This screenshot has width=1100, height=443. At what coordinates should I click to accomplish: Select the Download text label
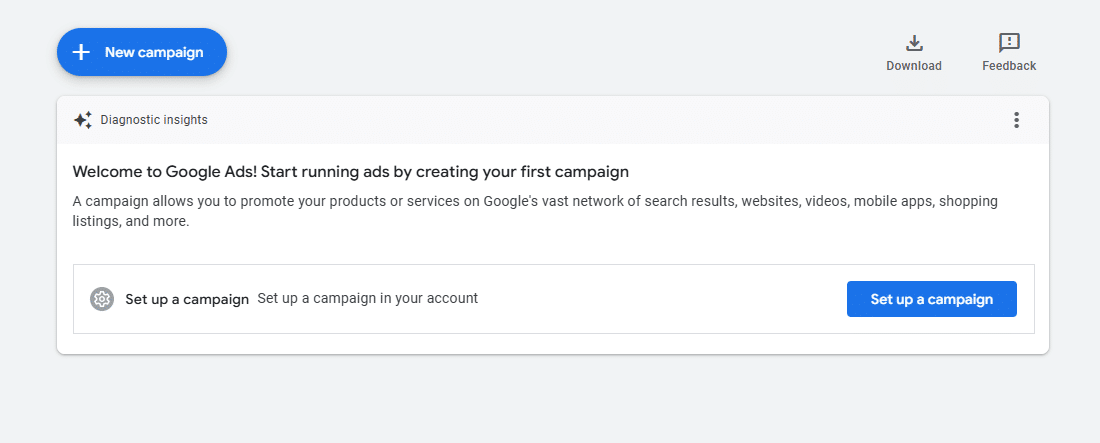tap(914, 66)
